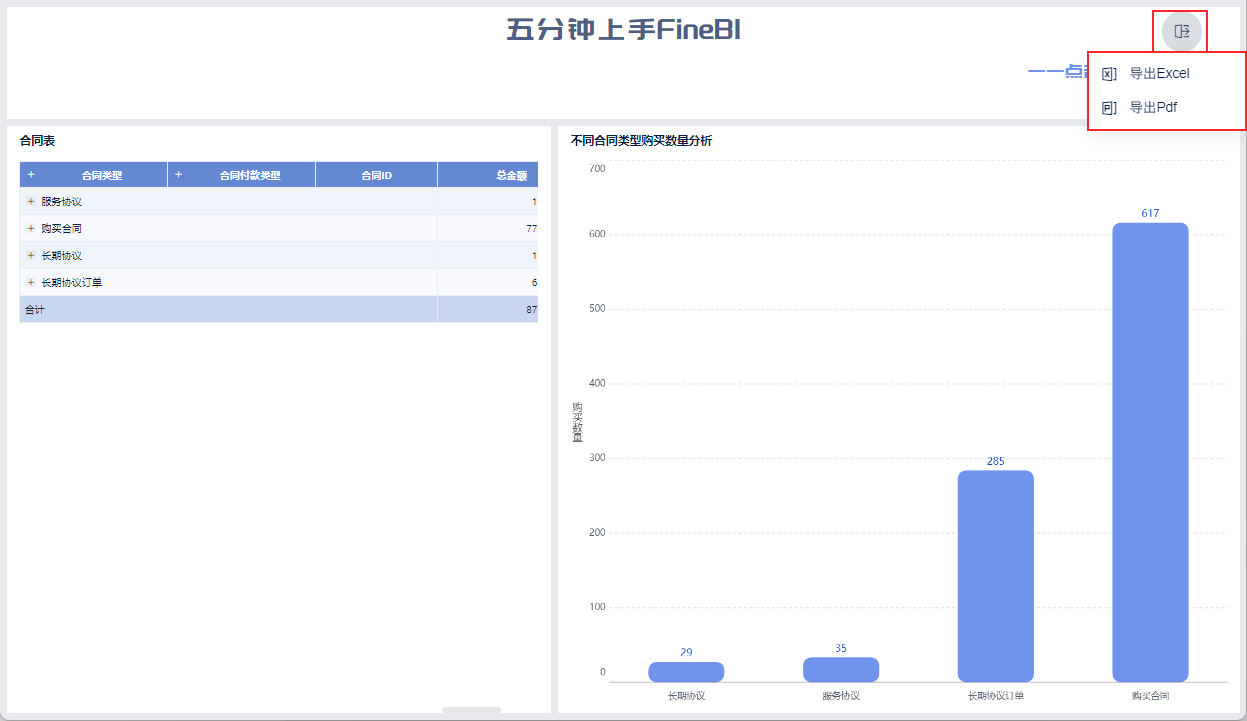Click the 合同ID column header

coord(376,176)
